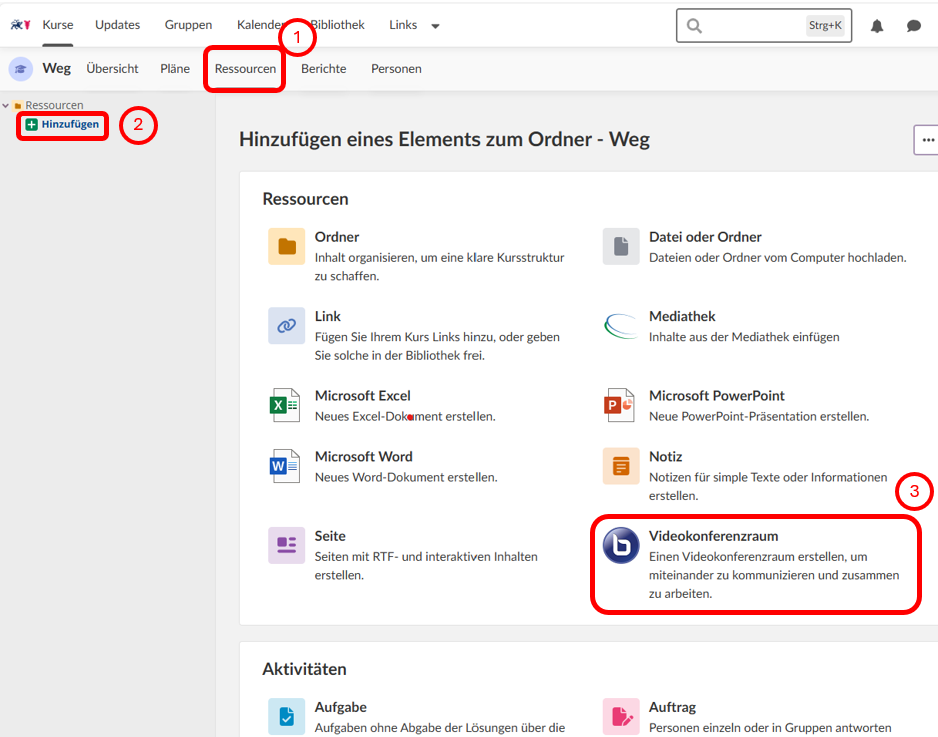
Task: Click the Seite page icon
Action: (286, 546)
